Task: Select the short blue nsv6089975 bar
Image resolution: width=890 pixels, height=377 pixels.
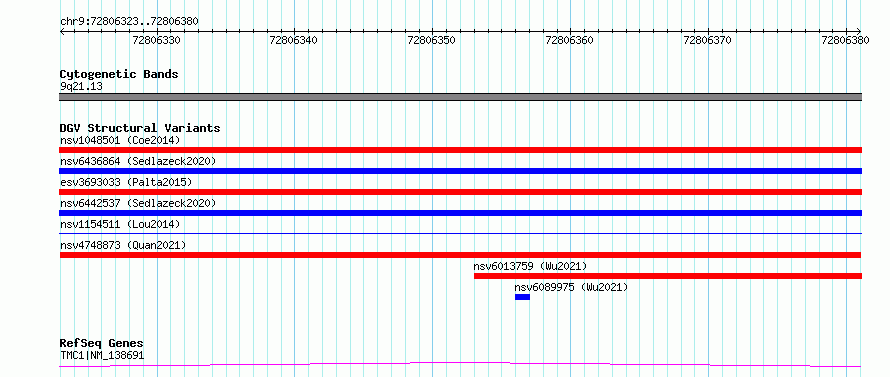Action: pos(522,297)
